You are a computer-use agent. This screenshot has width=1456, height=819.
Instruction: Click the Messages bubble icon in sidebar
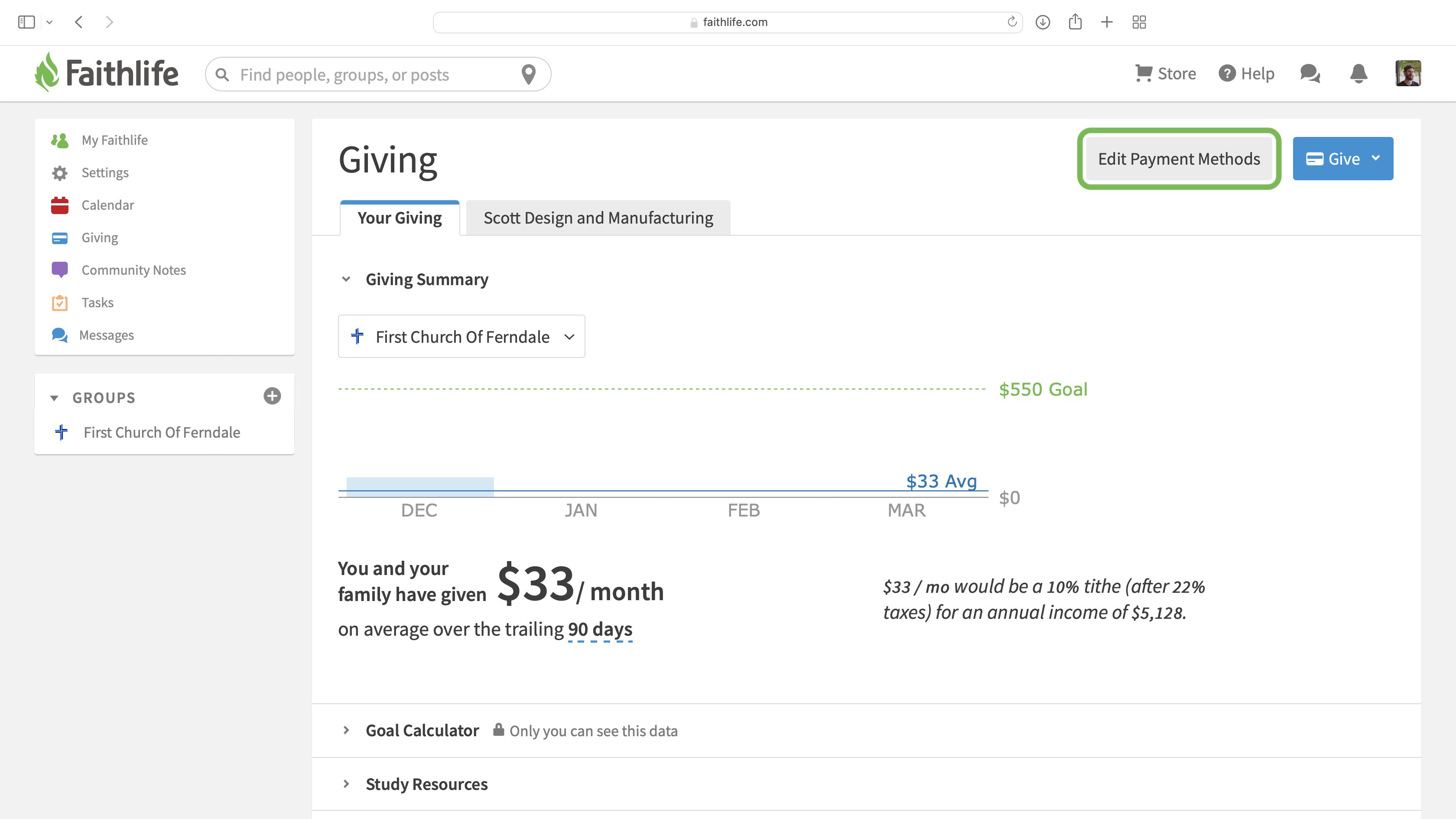pos(59,335)
